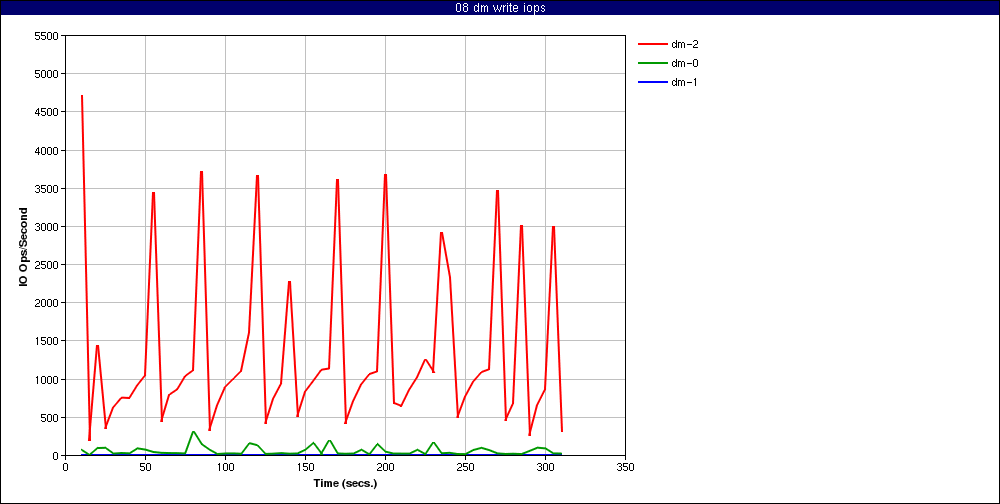Image resolution: width=1000 pixels, height=504 pixels.
Task: Click the 3000 y-axis tick value
Action: (47, 226)
